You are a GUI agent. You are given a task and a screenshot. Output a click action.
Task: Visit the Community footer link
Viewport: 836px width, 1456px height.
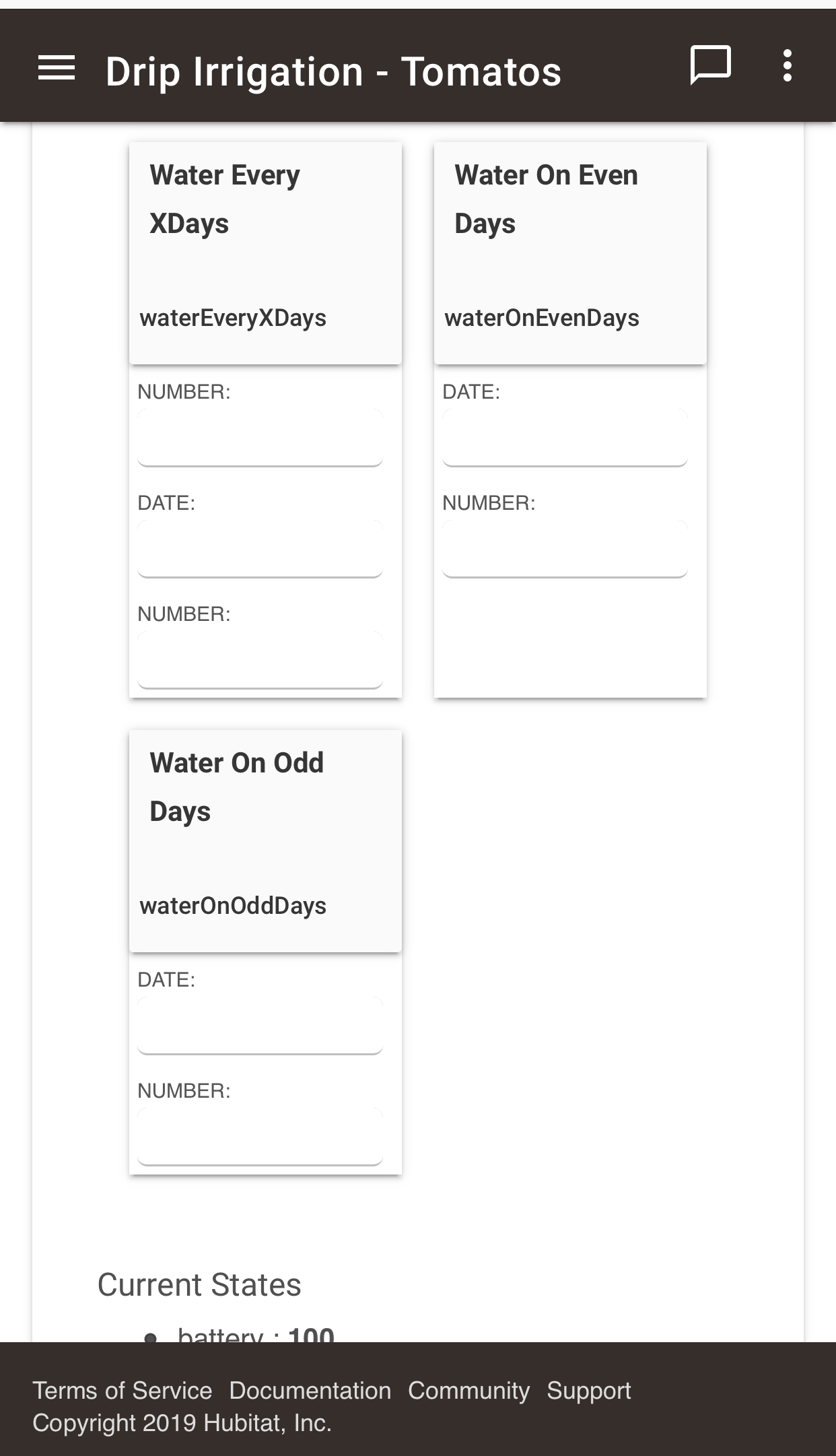(468, 1391)
